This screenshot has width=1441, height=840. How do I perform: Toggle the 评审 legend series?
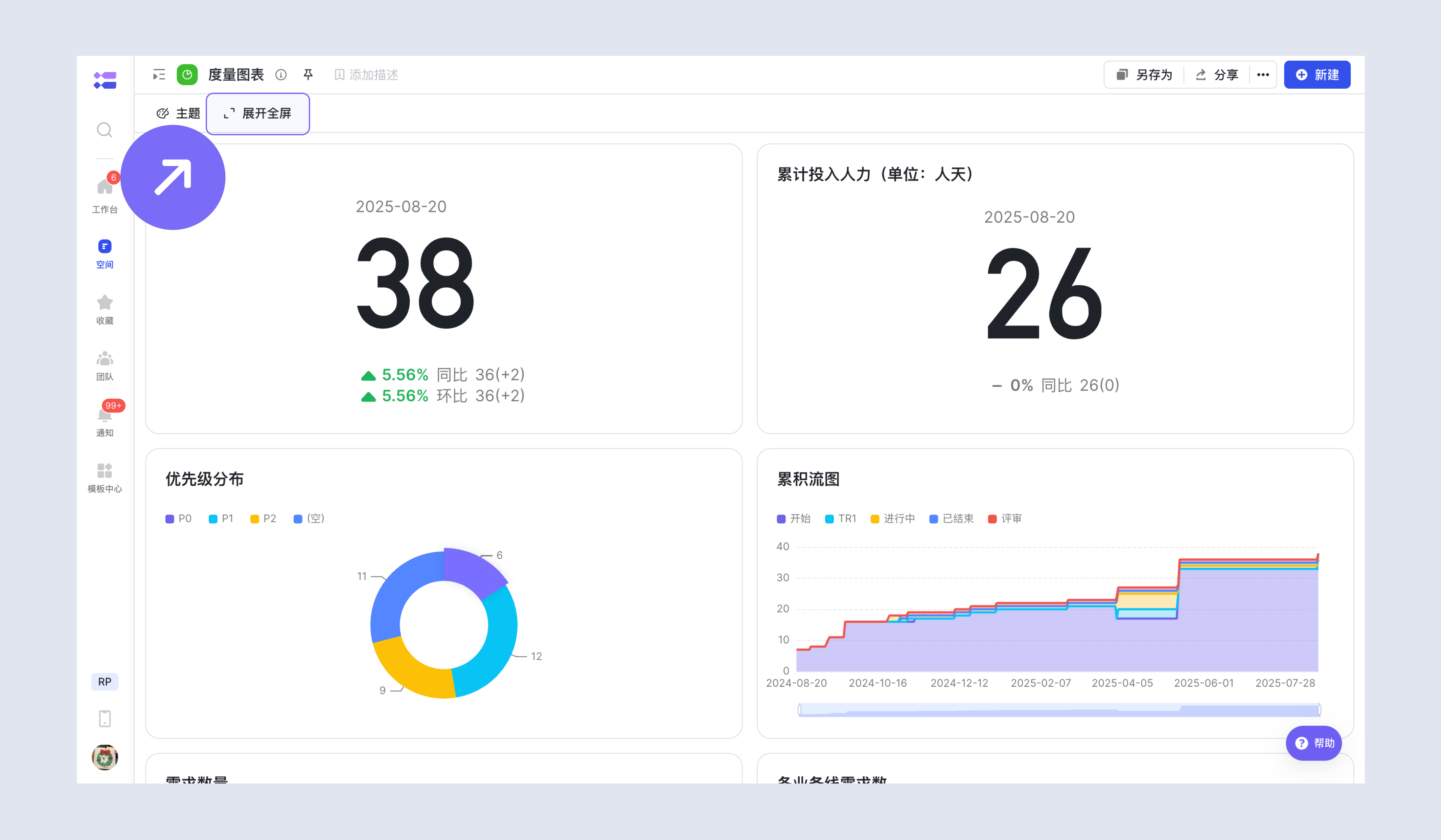[x=1005, y=519]
